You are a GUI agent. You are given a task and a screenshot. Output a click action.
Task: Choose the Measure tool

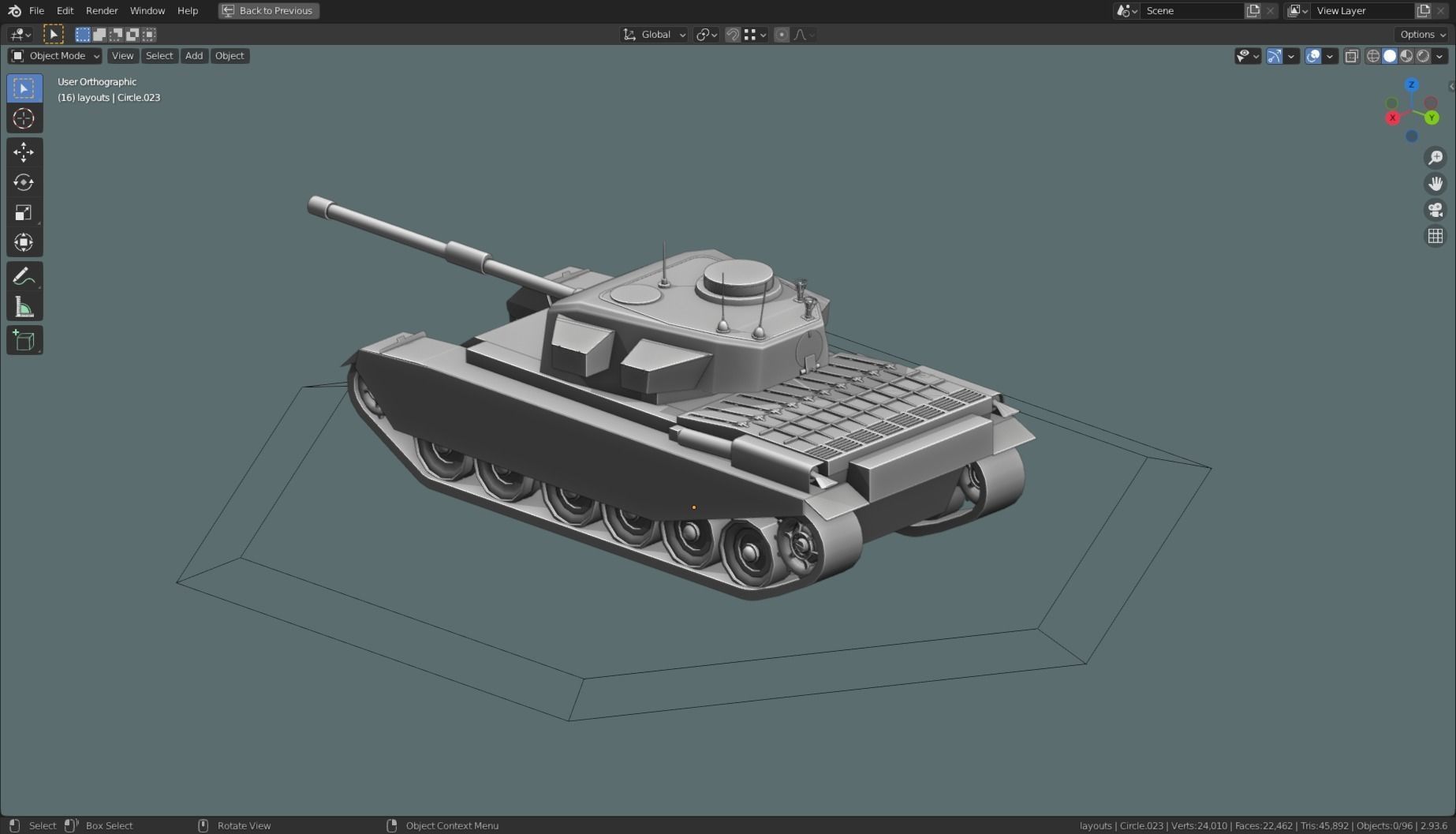click(x=24, y=307)
